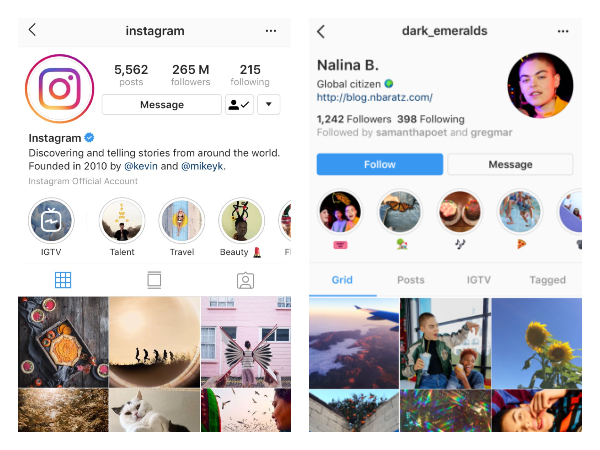Open the sunflower photo post

[537, 343]
